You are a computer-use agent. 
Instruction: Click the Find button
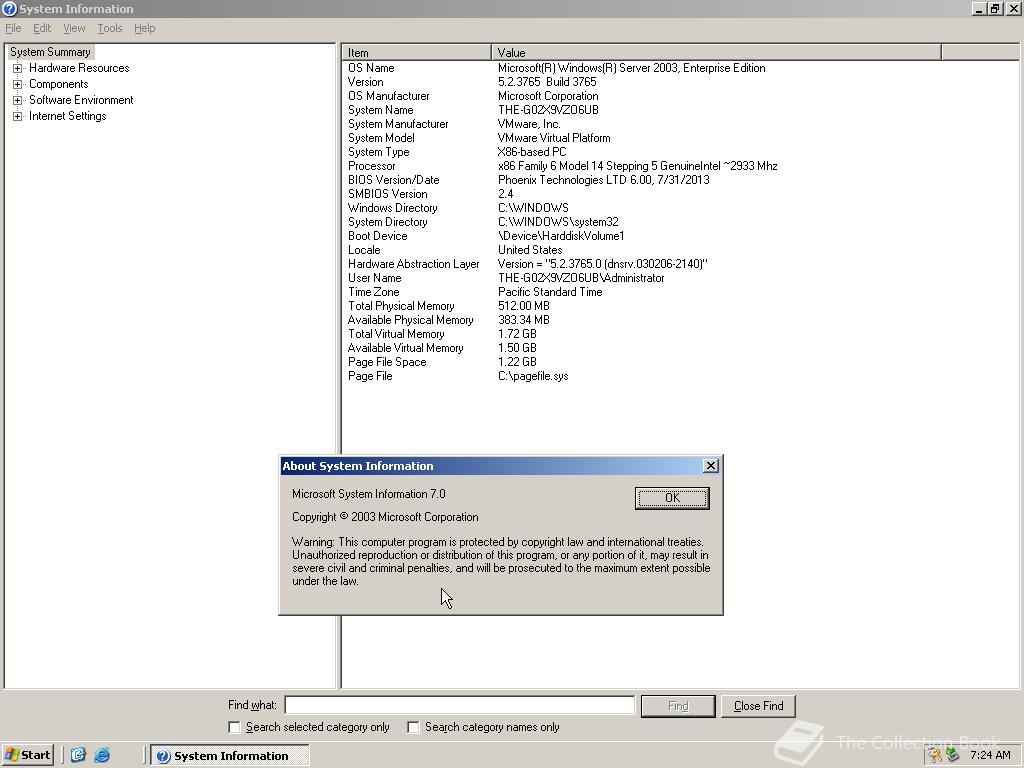click(678, 706)
